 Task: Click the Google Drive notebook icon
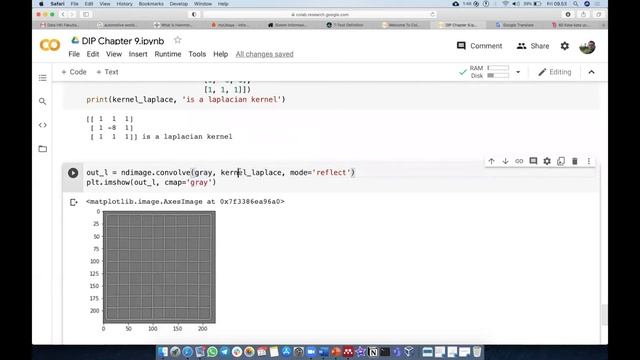click(x=75, y=40)
